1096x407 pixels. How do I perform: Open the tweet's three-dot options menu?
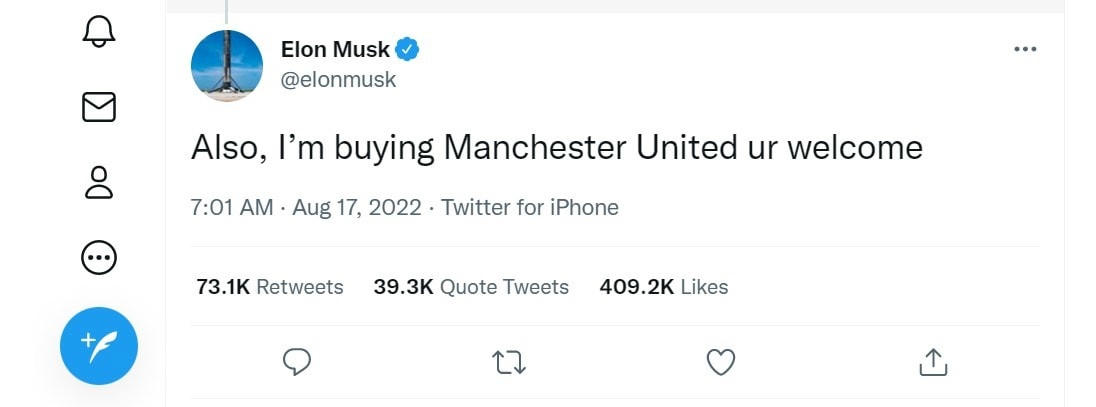[1024, 49]
